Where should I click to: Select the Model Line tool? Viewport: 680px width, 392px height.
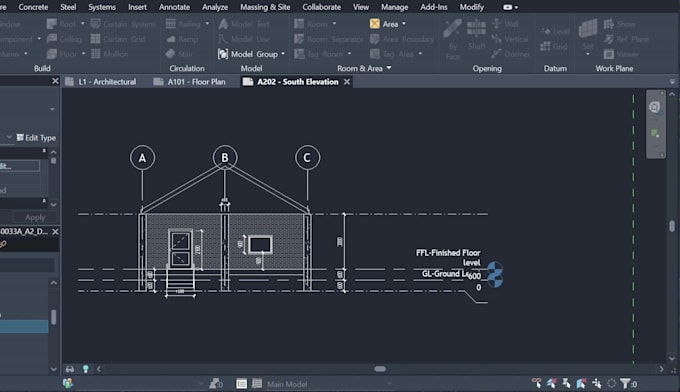click(x=244, y=39)
